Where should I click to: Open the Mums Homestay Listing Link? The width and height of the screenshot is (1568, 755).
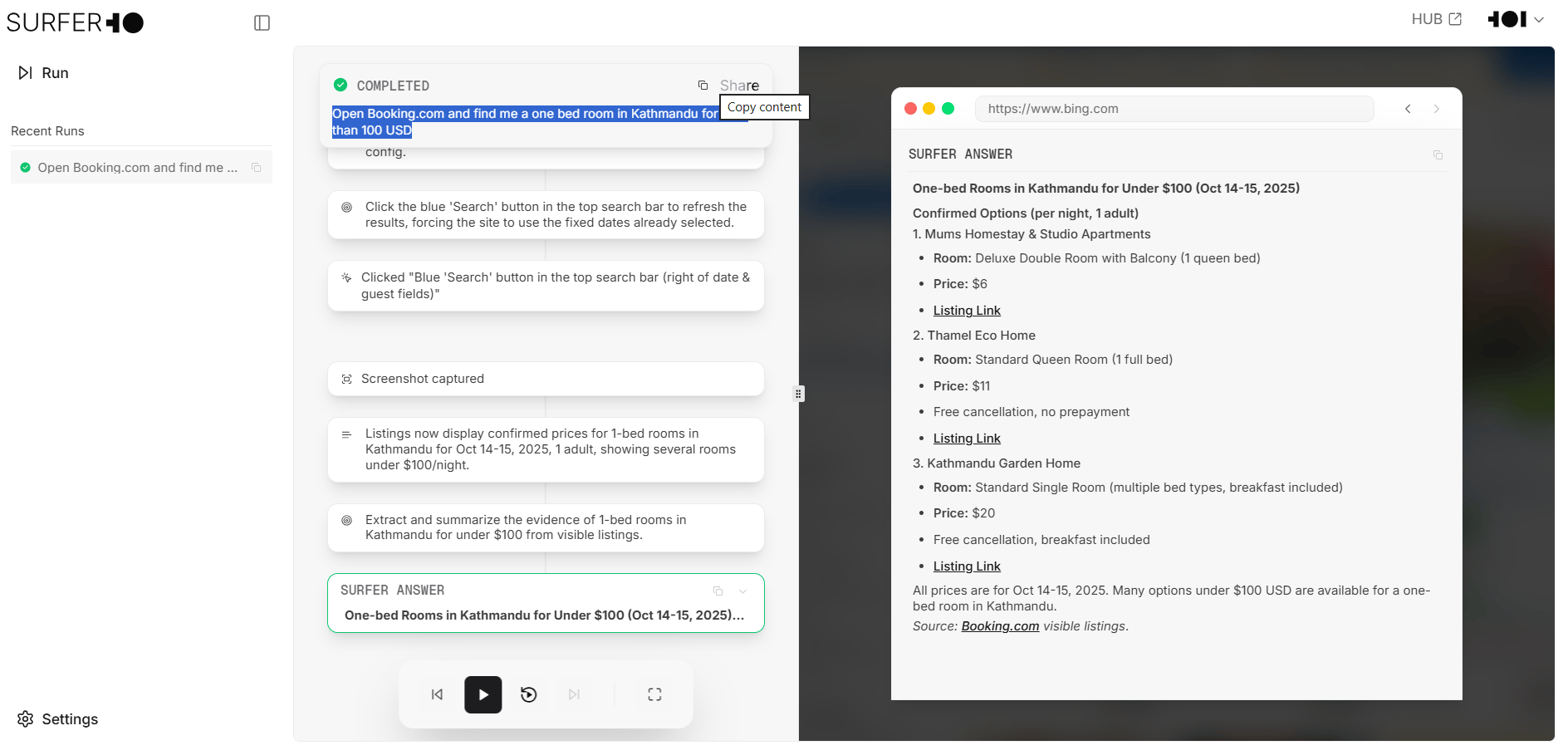click(967, 311)
